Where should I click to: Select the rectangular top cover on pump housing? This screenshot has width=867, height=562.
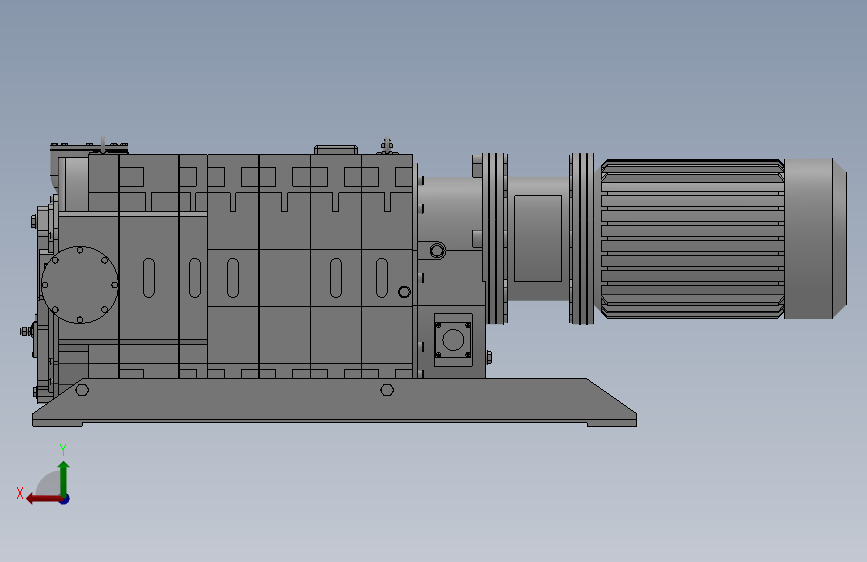(x=336, y=150)
